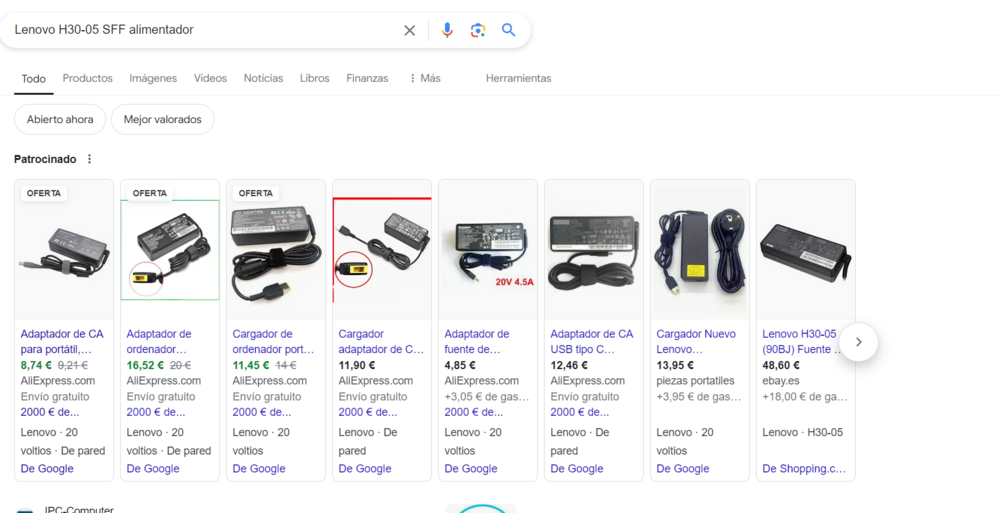Click '2000 € de...' under the 11,90 € item
The image size is (1000, 513).
[367, 412]
